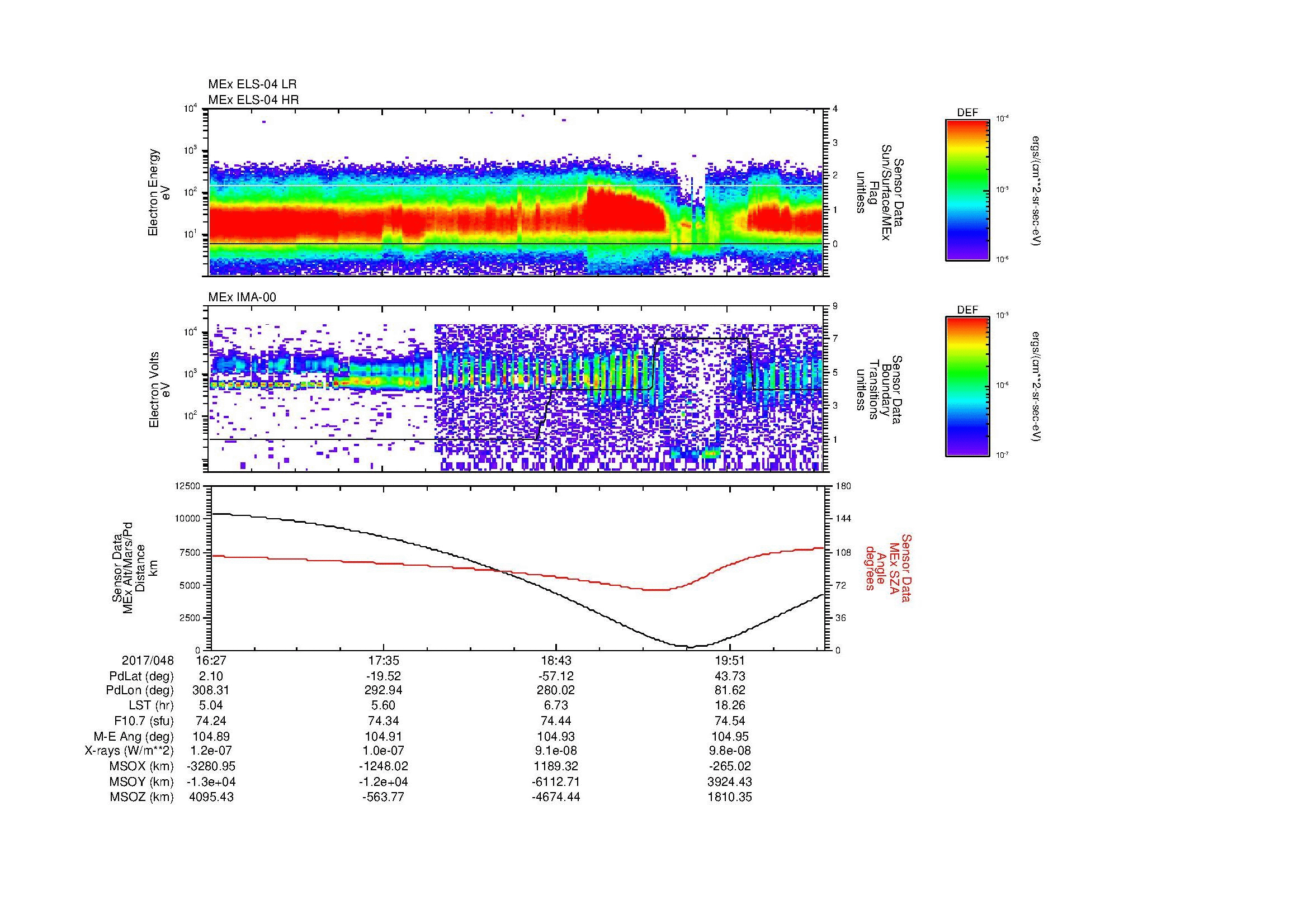Click the 'MEx ELS-04 LR' panel title
1308x924 pixels.
(x=252, y=84)
